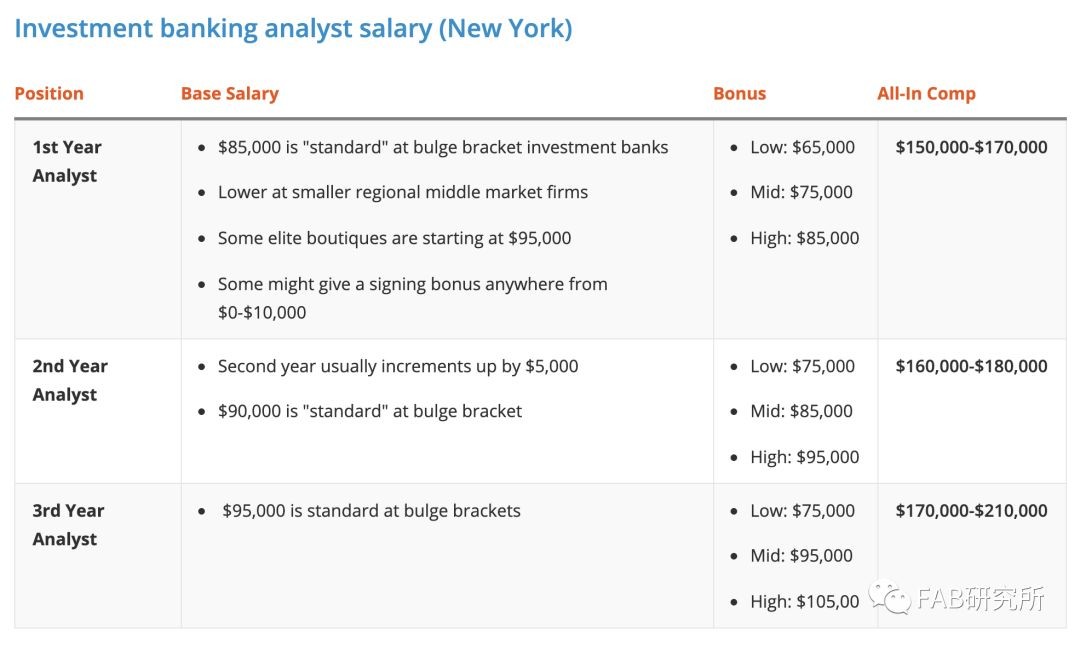
Task: Click the Bonus column header
Action: click(739, 94)
